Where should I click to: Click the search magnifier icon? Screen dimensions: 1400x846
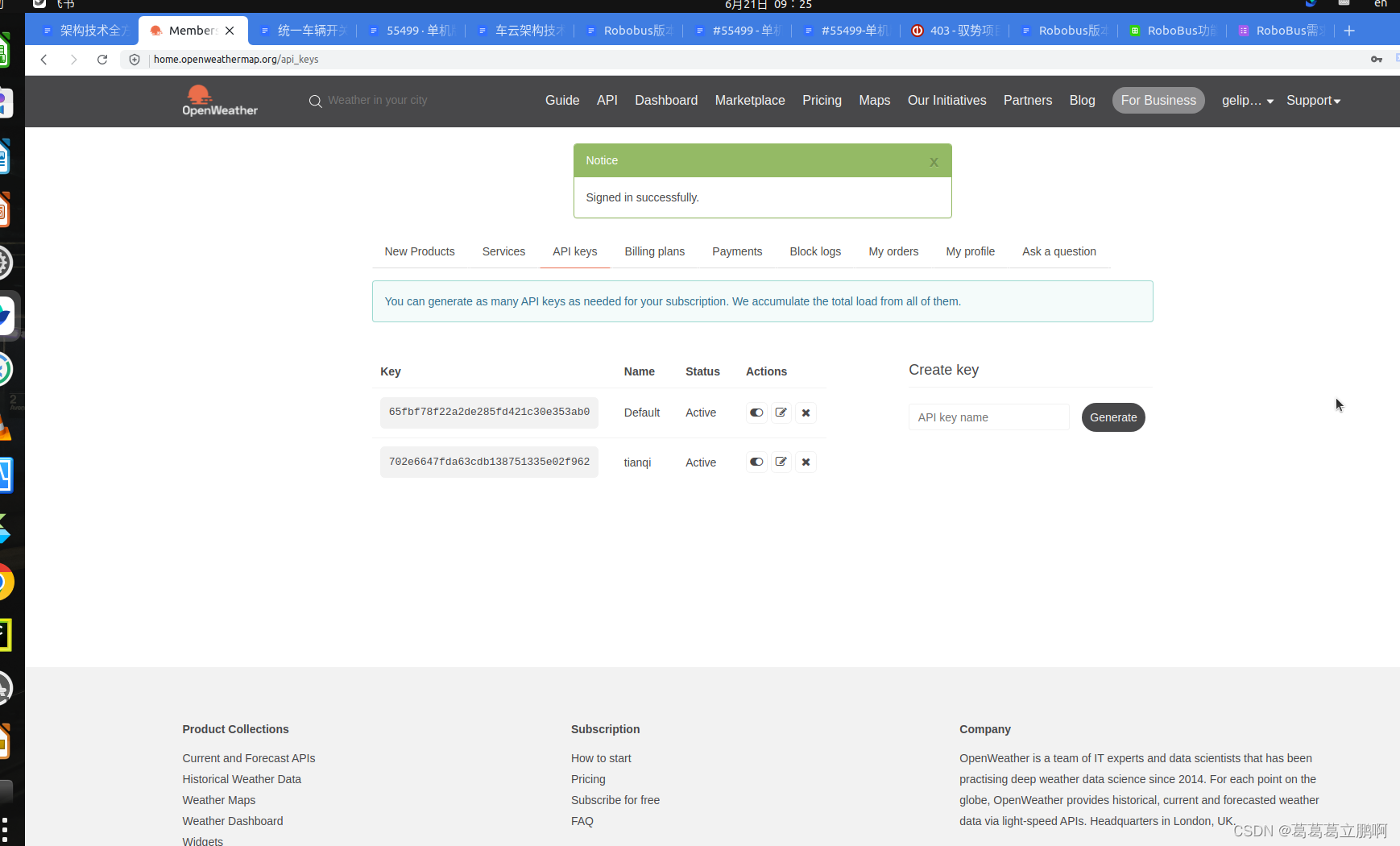316,101
